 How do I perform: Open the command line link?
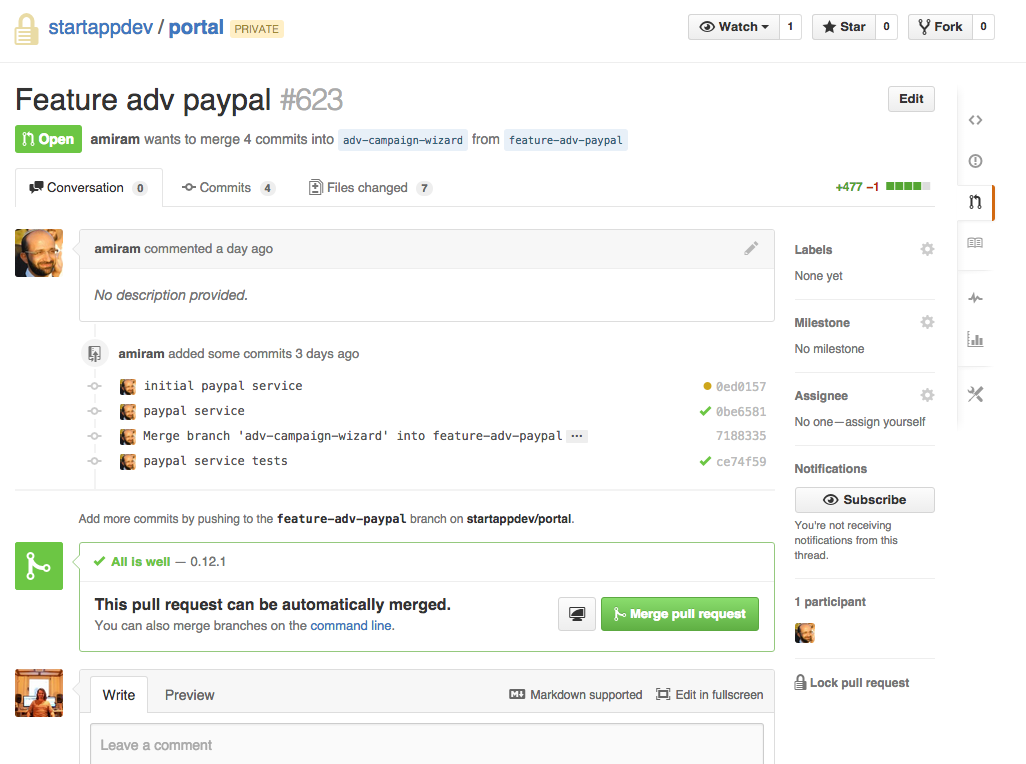click(x=351, y=625)
